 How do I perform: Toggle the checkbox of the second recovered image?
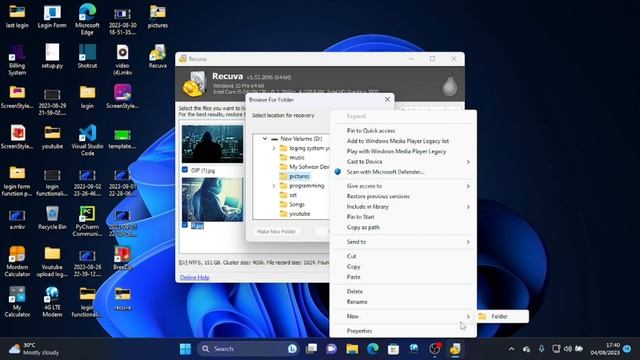[185, 225]
